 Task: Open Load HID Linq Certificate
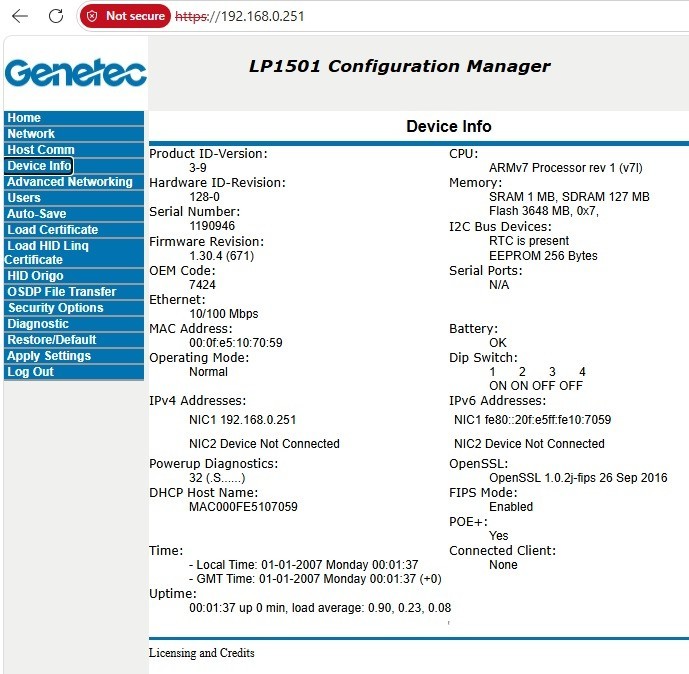pos(47,253)
